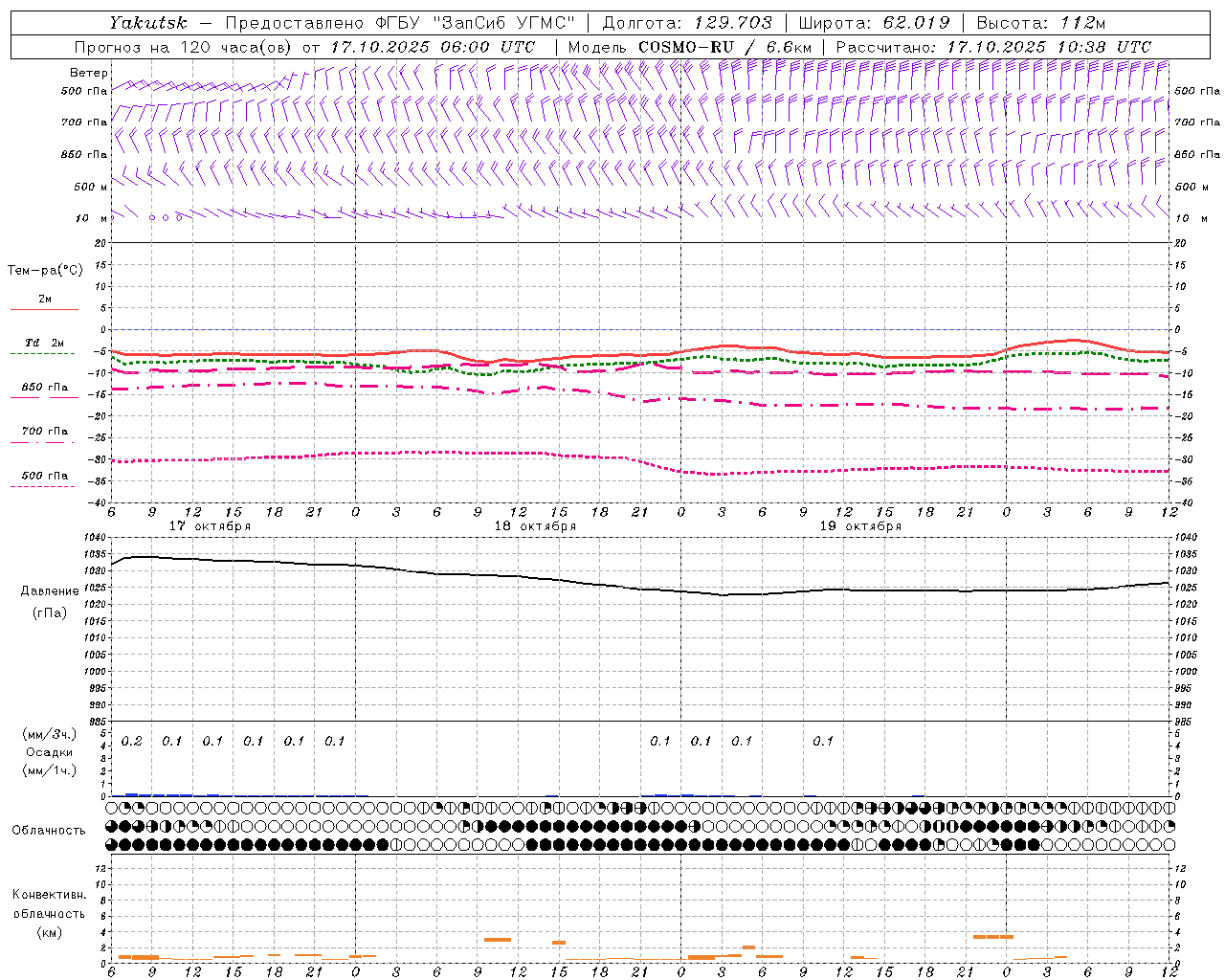
Task: Click the 'Рассчитано: 17.10.2025 10:38 UTC' timestamp
Action: click(993, 47)
